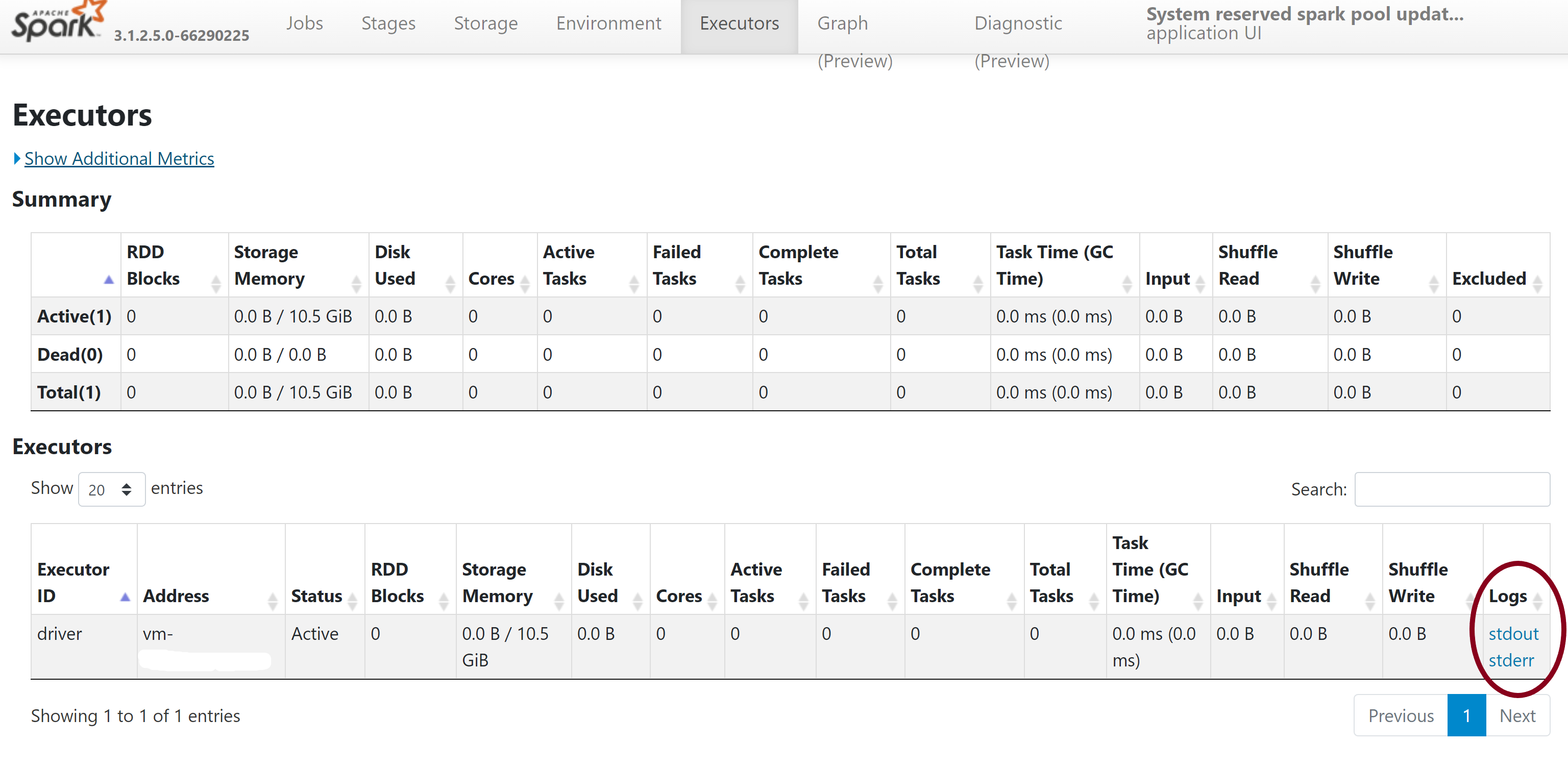Open the Environment tab
This screenshot has height=769, width=1568.
coord(608,22)
